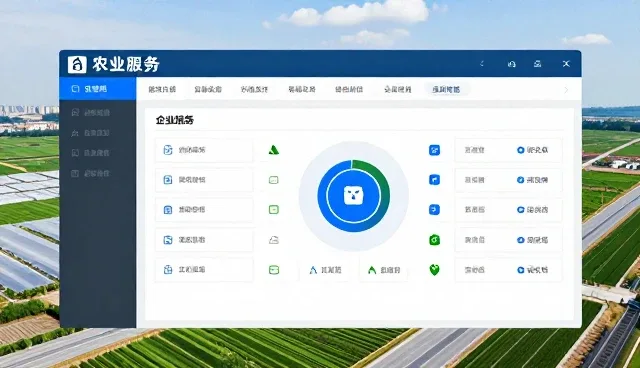640x368 pixels.
Task: Click the printer-like icon in the title bar
Action: 538,64
